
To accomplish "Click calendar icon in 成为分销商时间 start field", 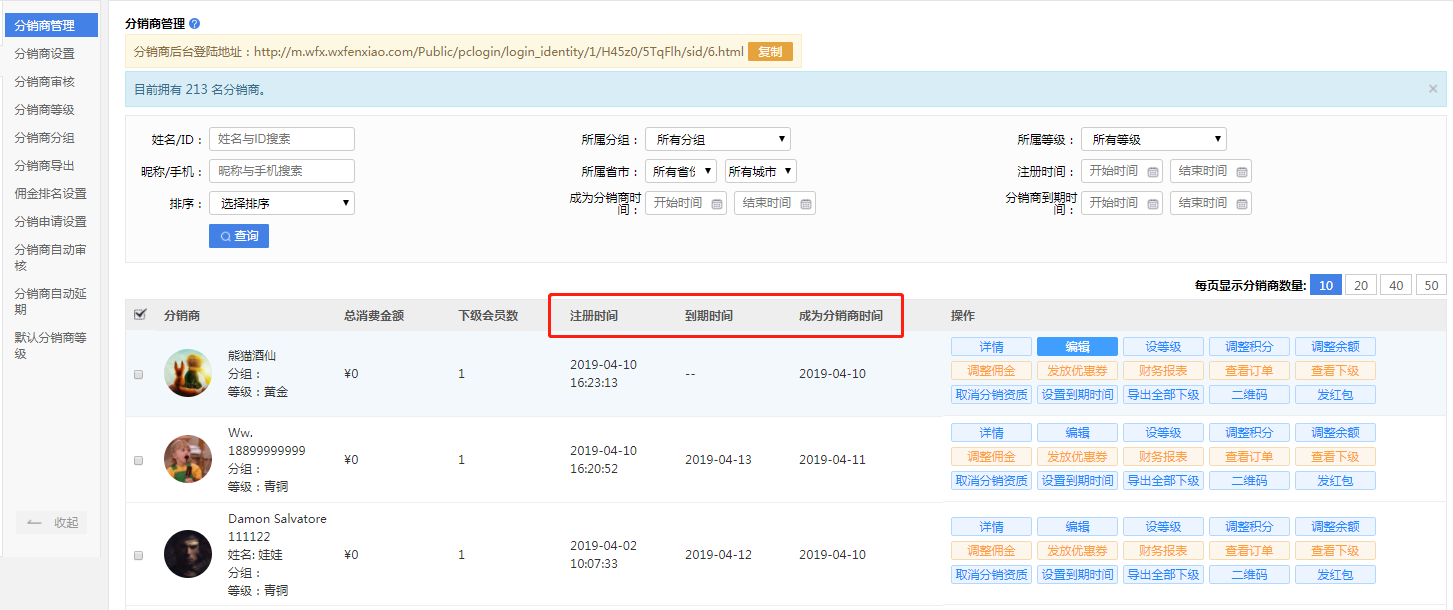I will (x=717, y=203).
